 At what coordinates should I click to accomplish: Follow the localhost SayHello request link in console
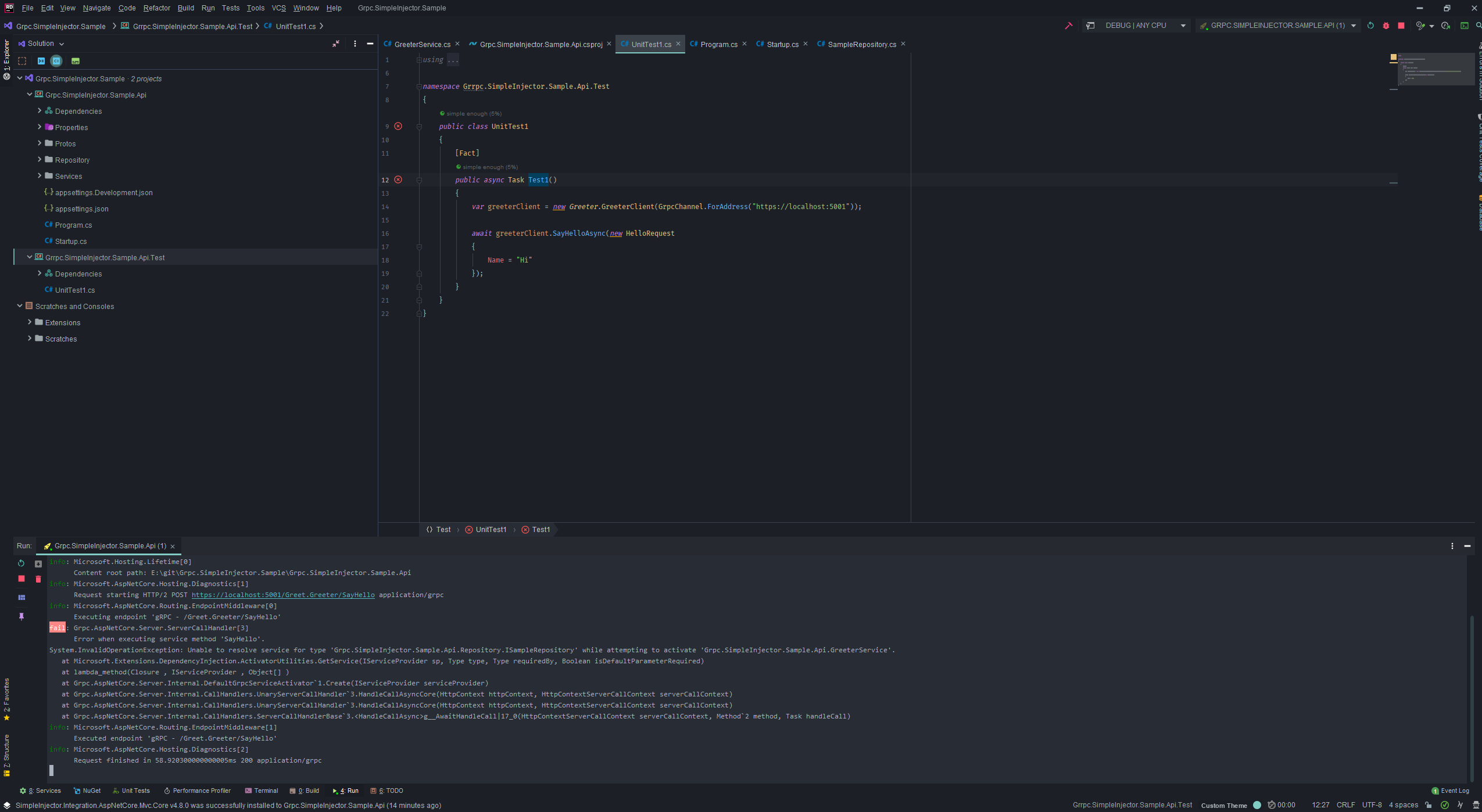pyautogui.click(x=283, y=595)
